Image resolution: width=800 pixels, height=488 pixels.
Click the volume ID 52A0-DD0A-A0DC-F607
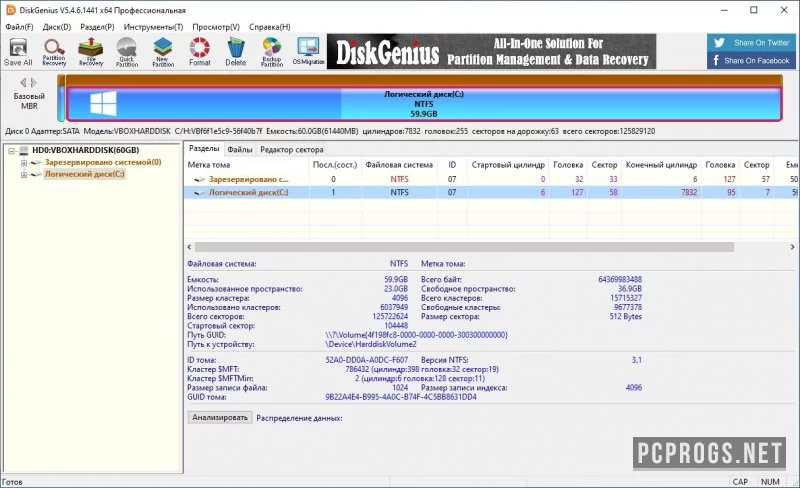[x=366, y=360]
